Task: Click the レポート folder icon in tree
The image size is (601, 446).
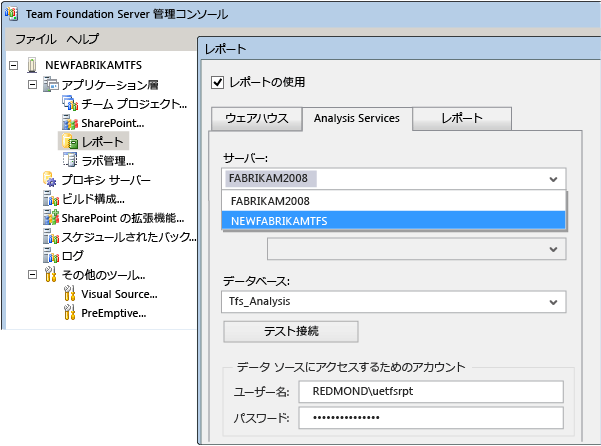Action: [70, 142]
